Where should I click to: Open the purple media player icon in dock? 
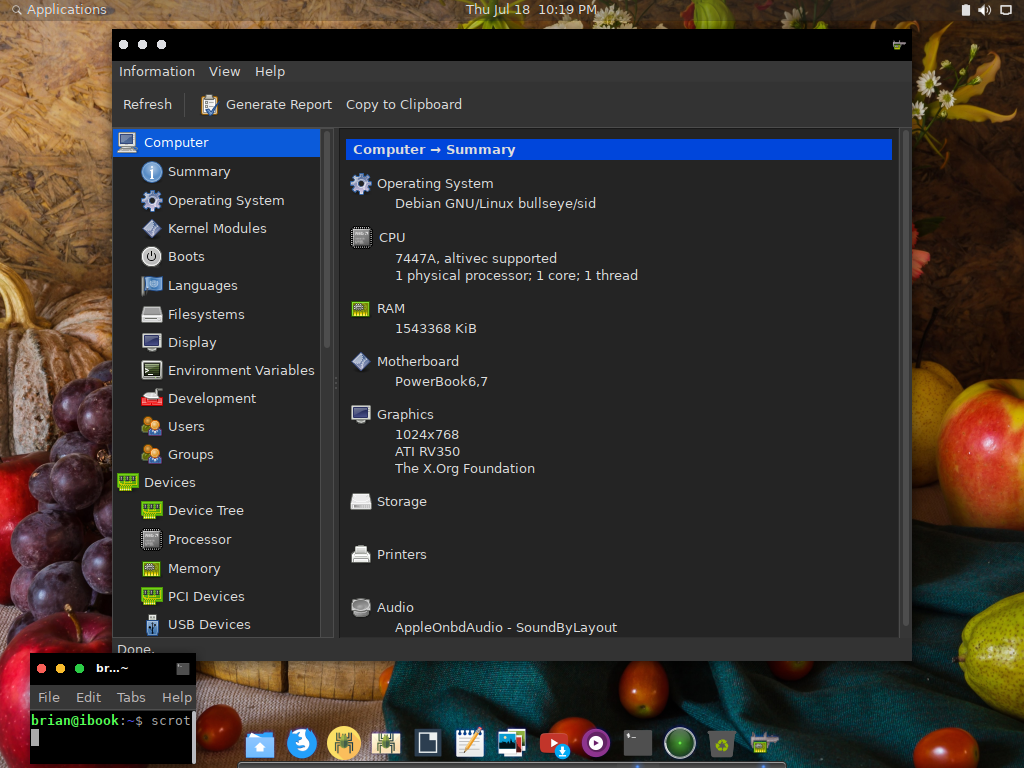[596, 743]
